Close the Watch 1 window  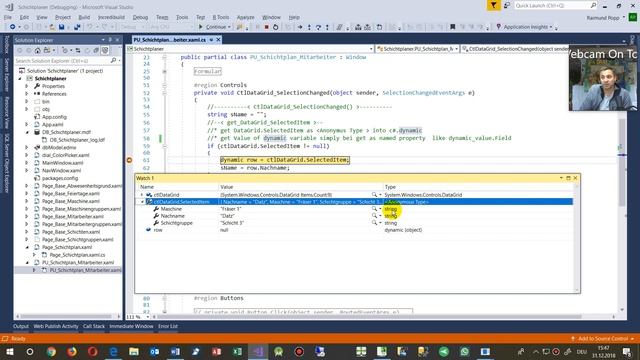tap(575, 178)
